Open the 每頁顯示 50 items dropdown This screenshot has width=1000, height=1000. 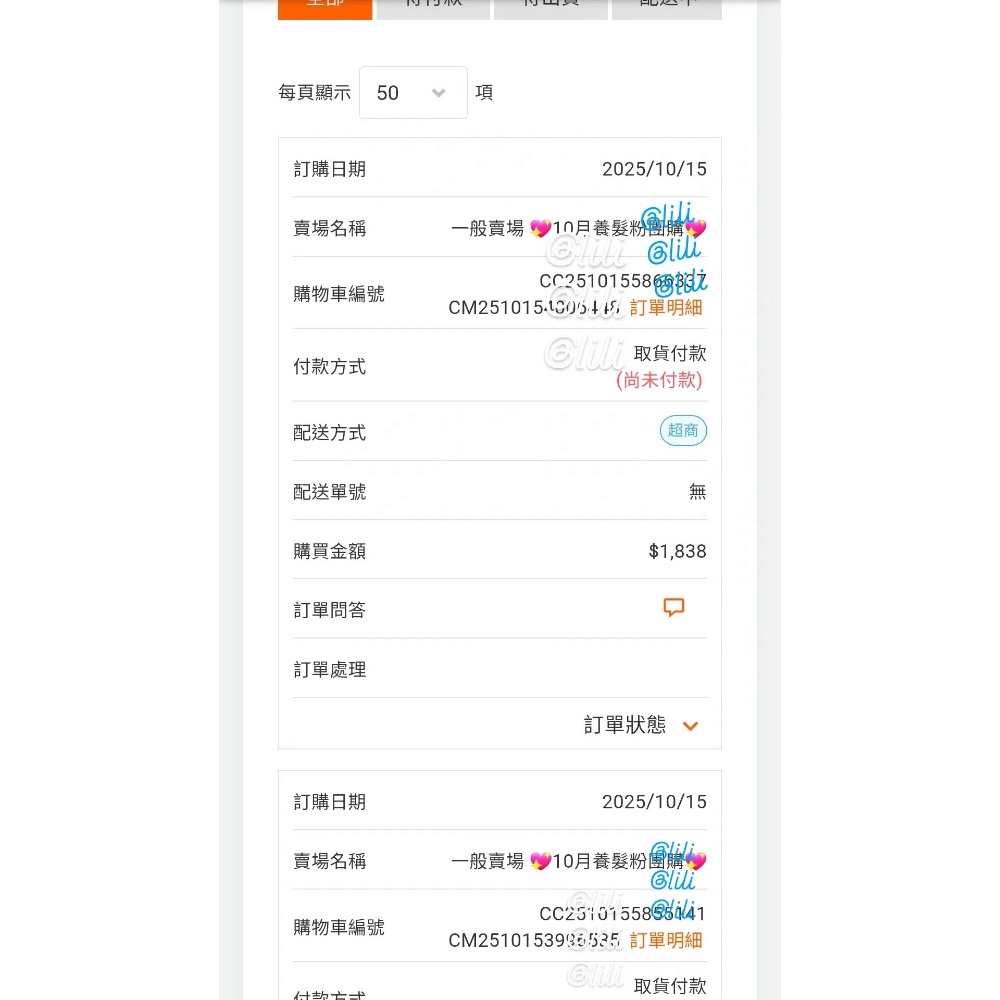coord(413,93)
